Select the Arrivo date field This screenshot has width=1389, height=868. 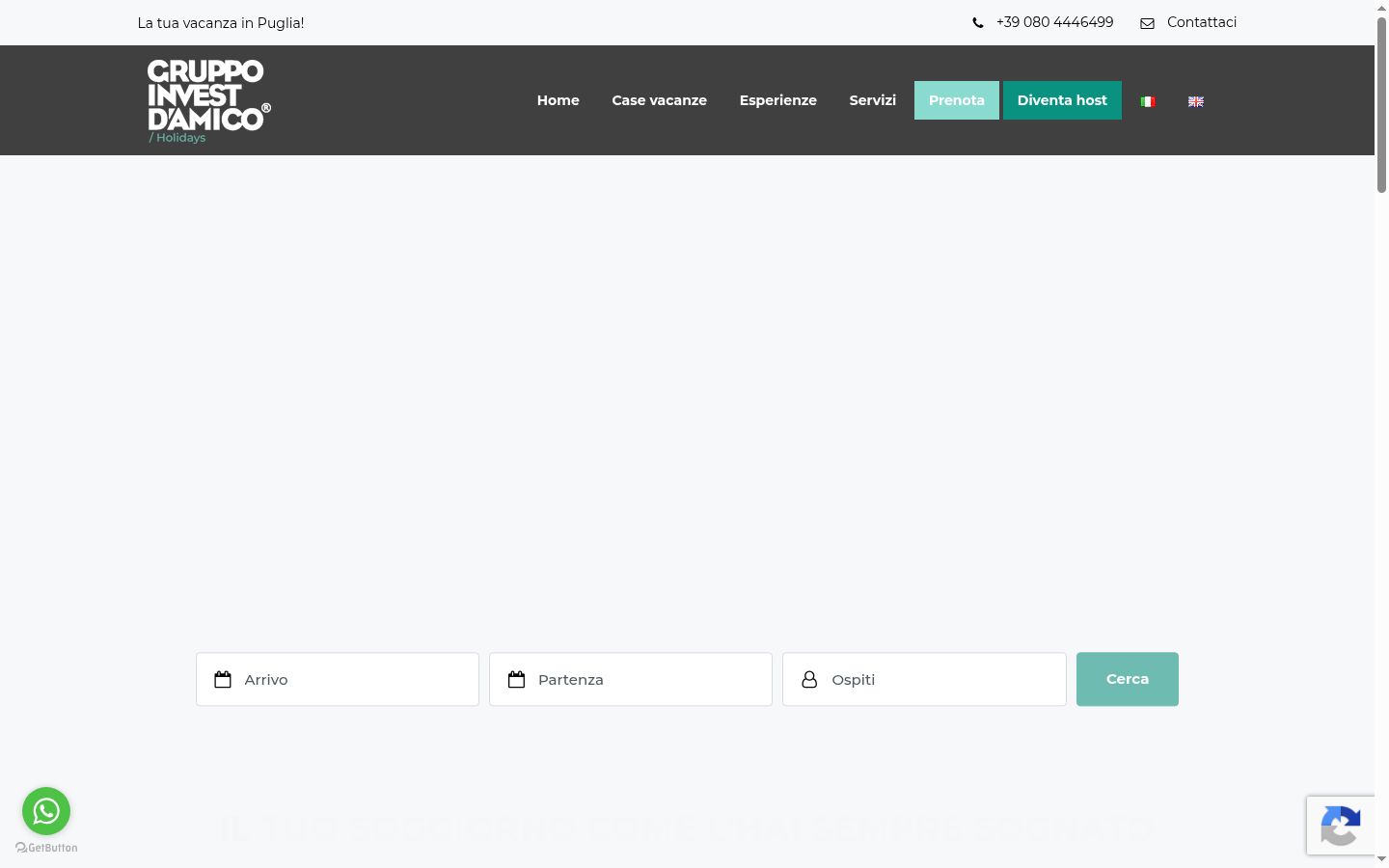tap(338, 679)
